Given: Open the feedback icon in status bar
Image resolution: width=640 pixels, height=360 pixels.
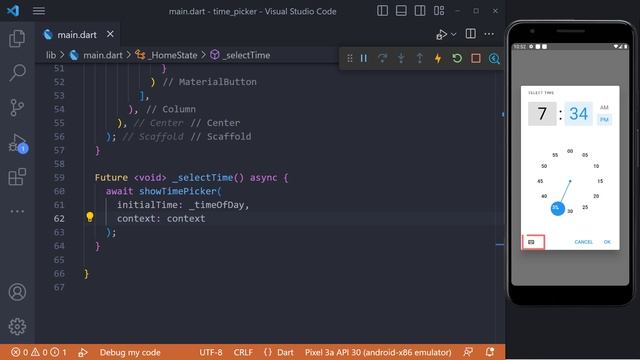Looking at the screenshot, I should pos(468,352).
